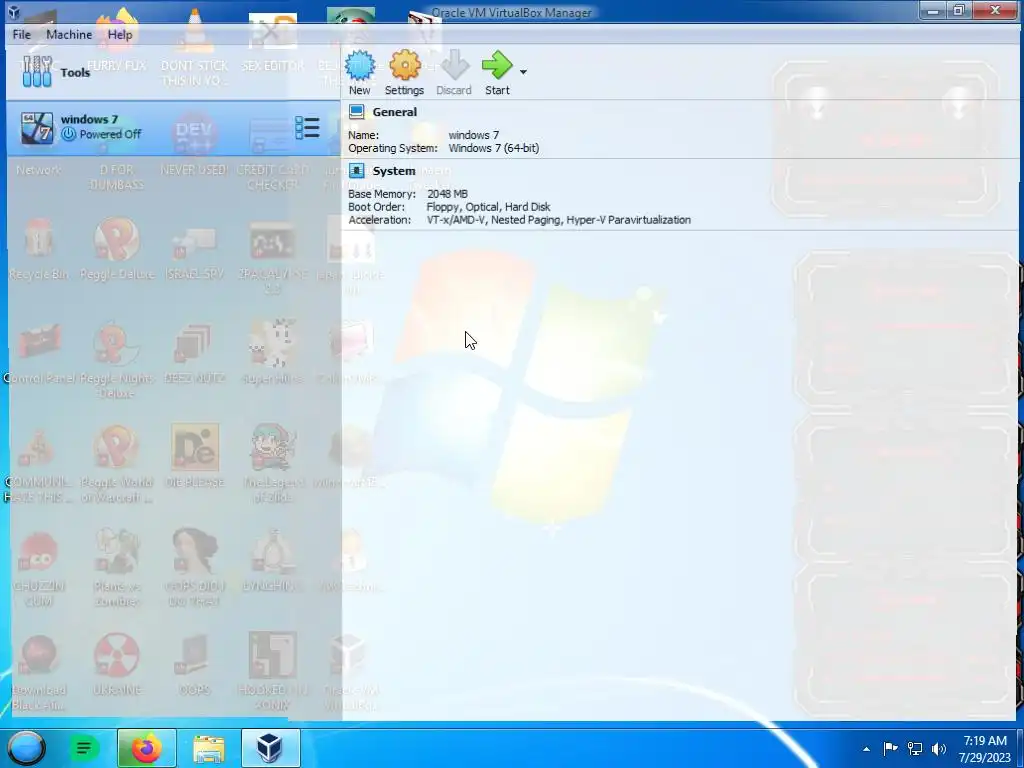1024x768 pixels.
Task: Click the '2048 MB' base memory value
Action: click(x=447, y=194)
